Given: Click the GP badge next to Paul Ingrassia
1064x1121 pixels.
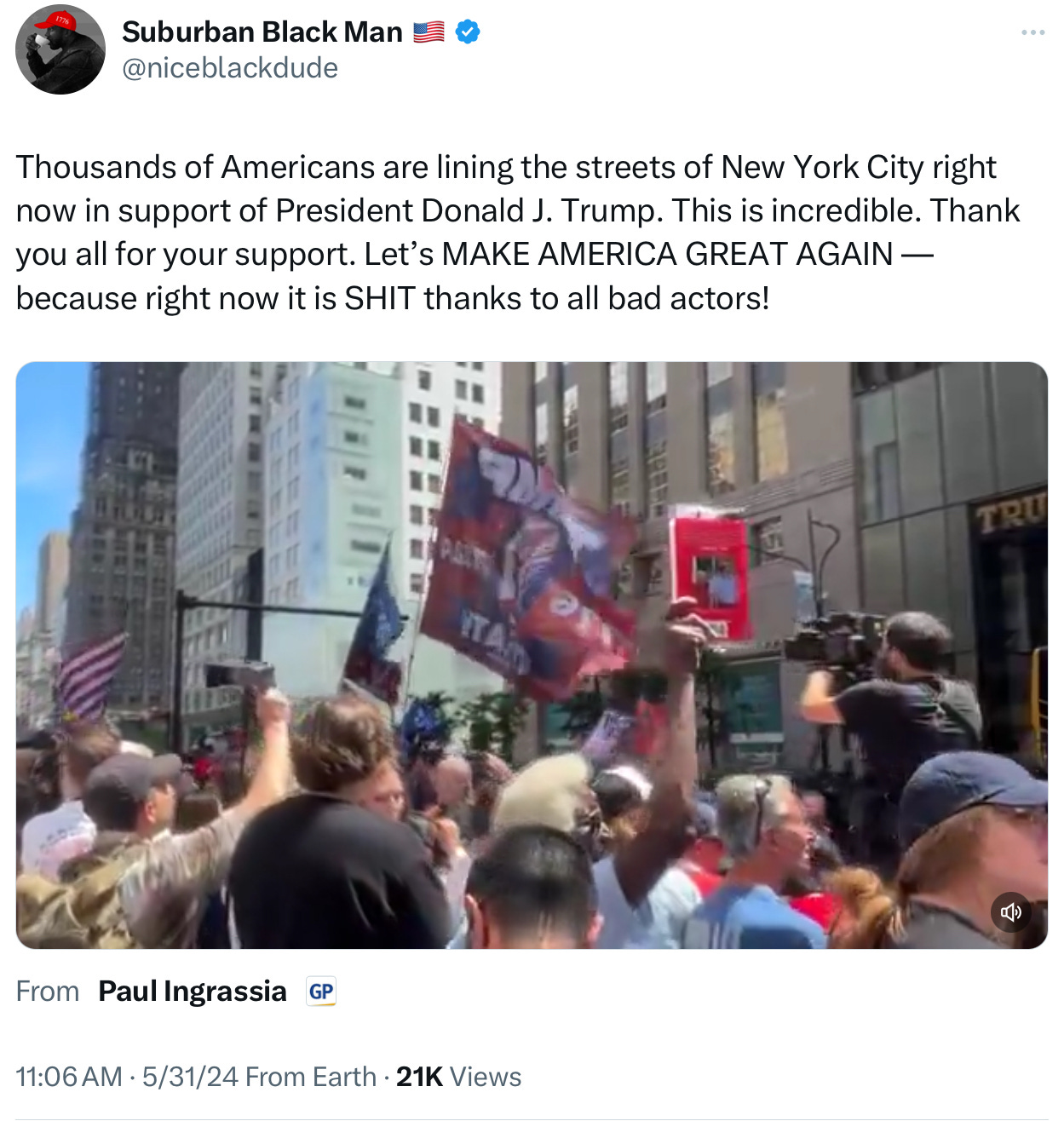Looking at the screenshot, I should click(321, 992).
